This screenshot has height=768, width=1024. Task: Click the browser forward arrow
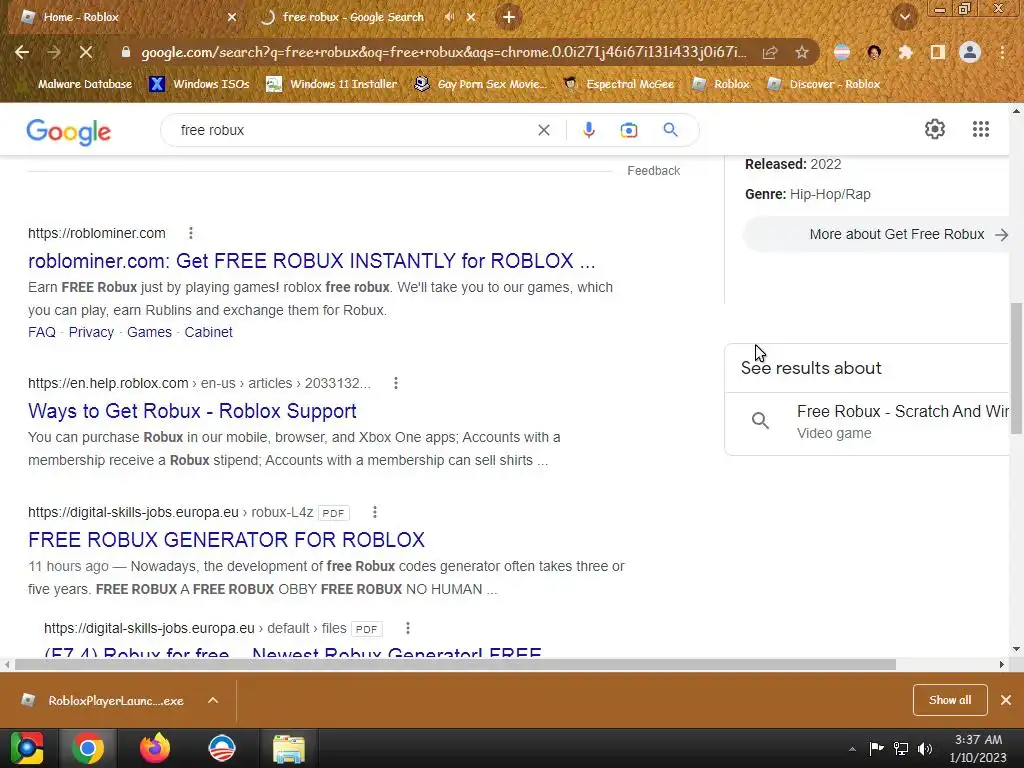tap(54, 52)
